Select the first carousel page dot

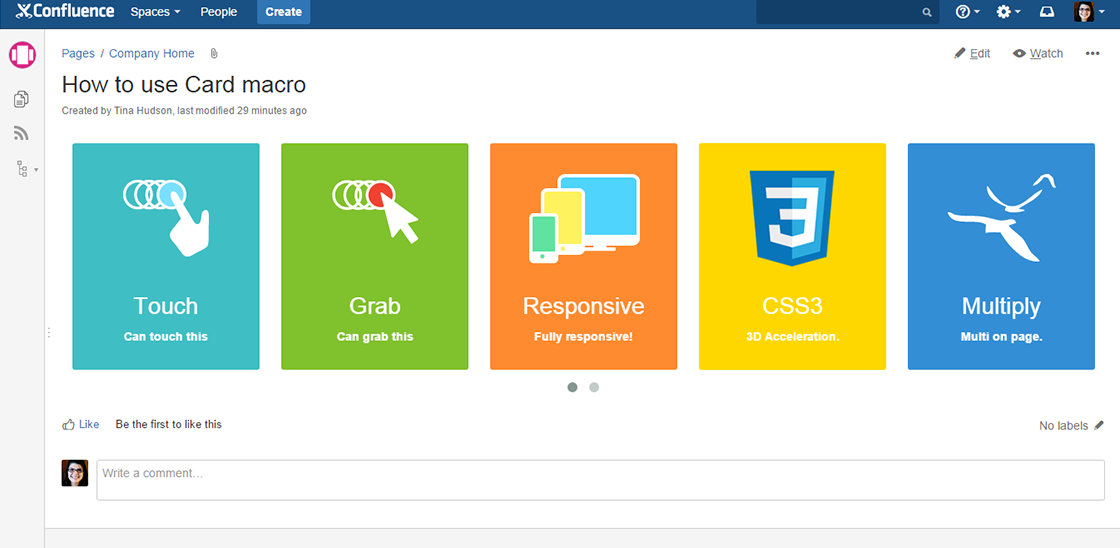pyautogui.click(x=572, y=387)
